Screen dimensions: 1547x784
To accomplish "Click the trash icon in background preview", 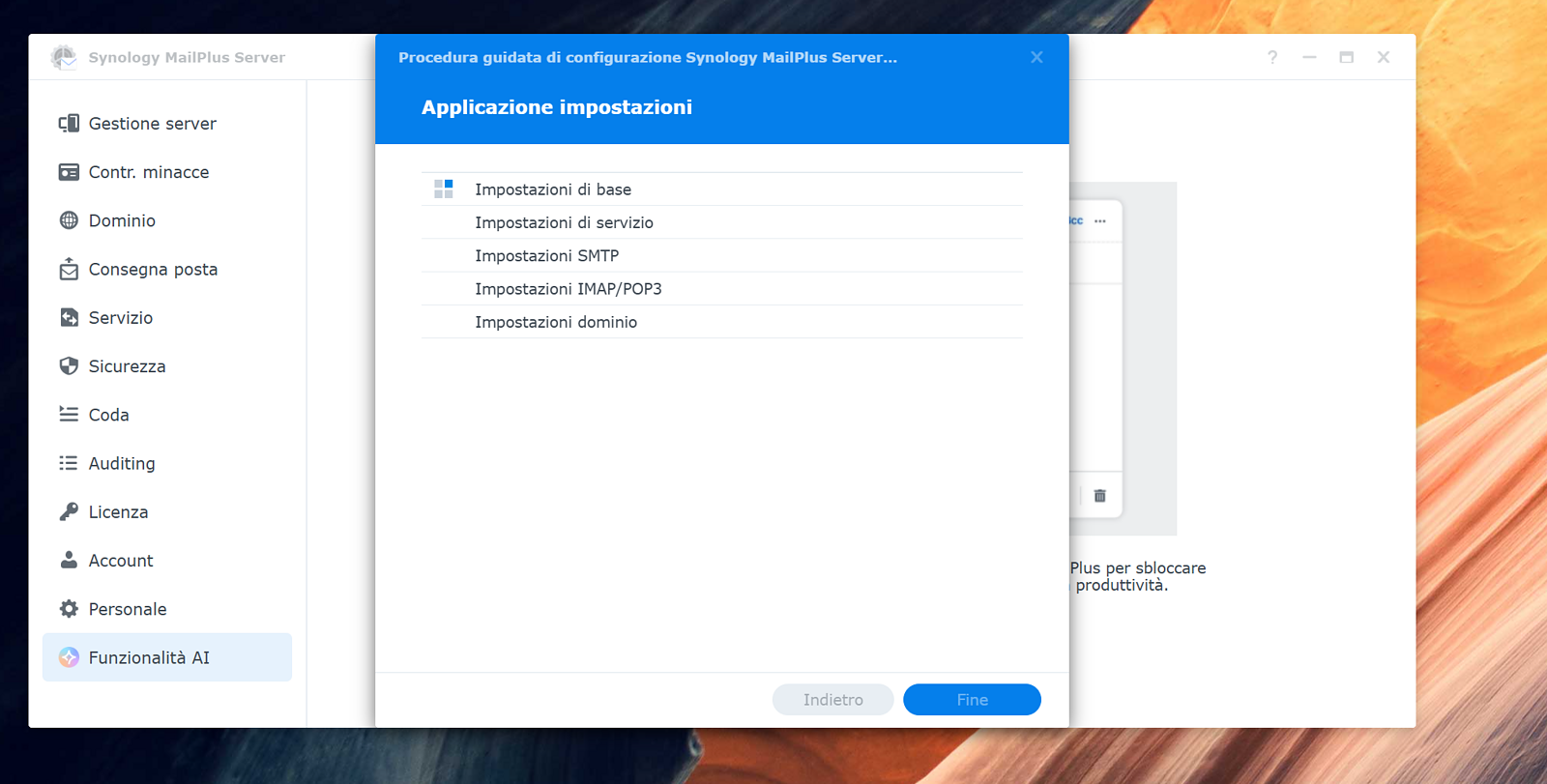I will pyautogui.click(x=1099, y=496).
